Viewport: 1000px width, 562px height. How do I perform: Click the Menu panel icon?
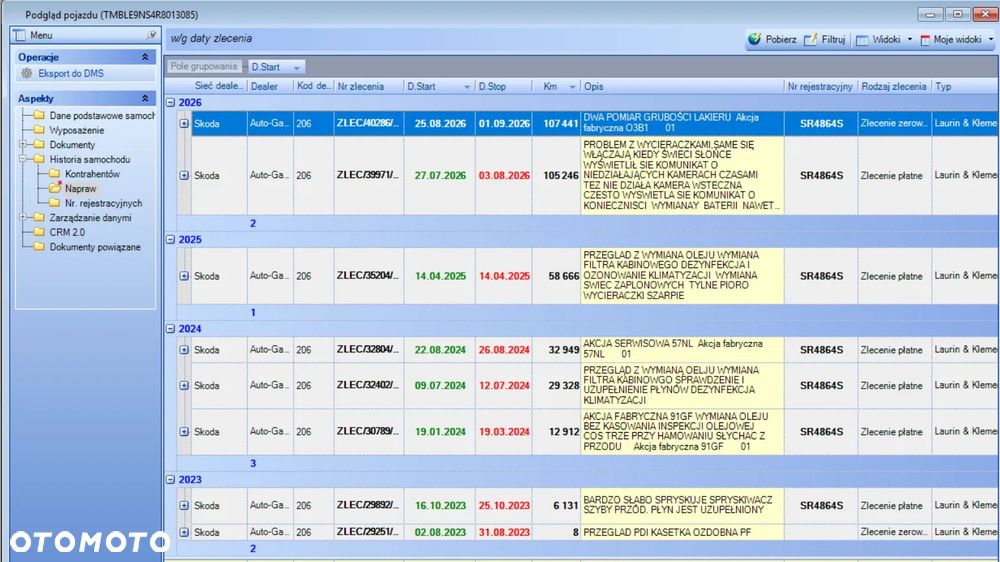[x=20, y=35]
